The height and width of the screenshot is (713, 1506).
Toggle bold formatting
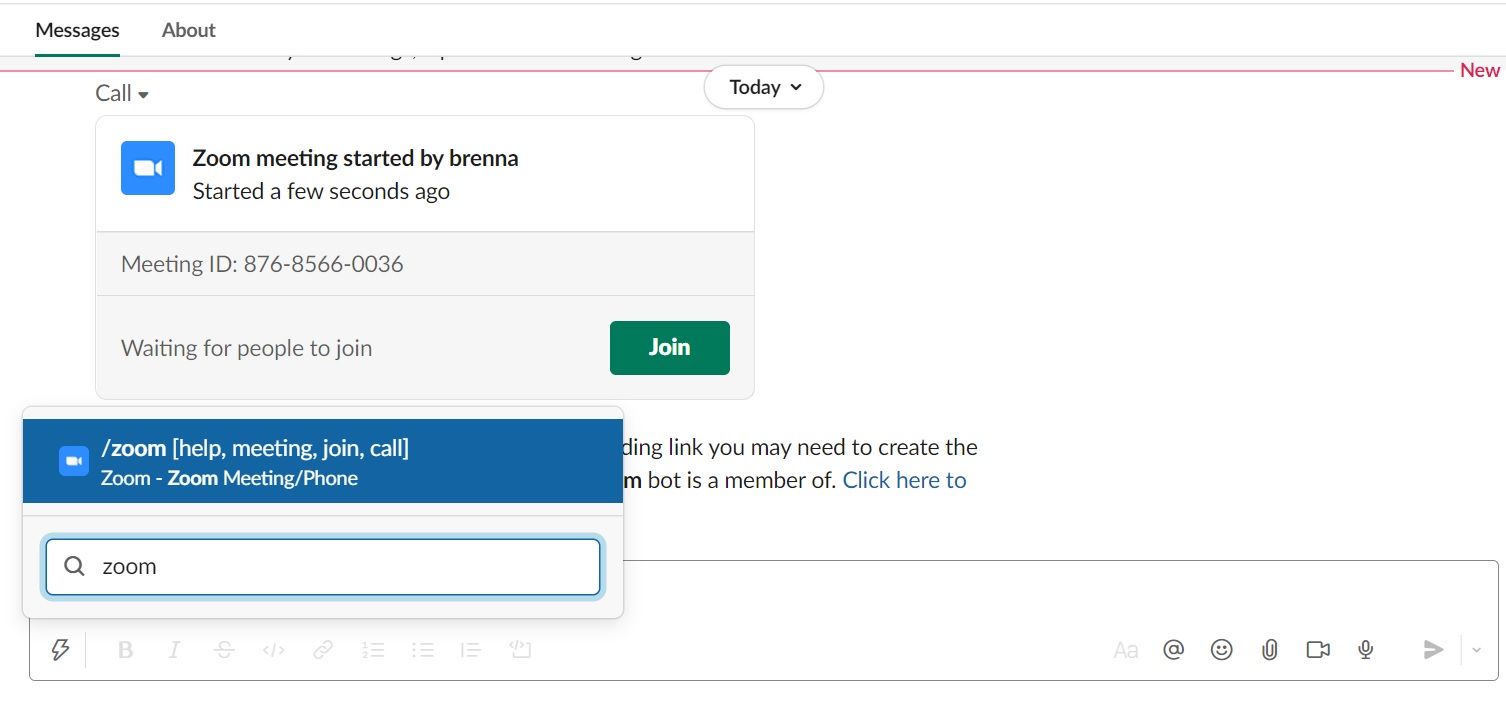125,649
